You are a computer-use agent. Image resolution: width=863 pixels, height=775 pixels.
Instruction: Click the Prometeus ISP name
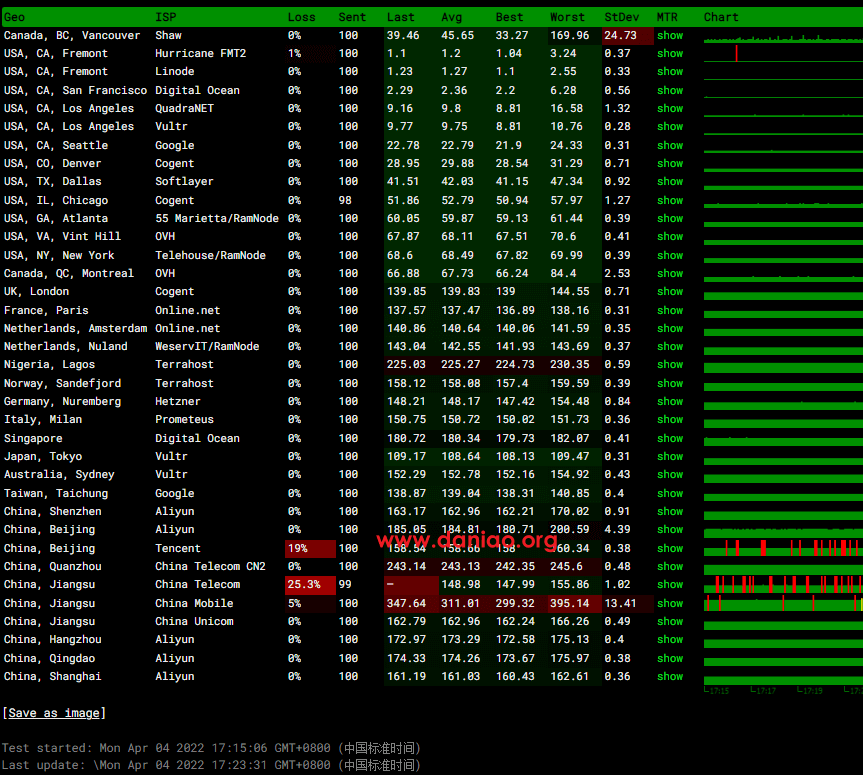pos(184,419)
